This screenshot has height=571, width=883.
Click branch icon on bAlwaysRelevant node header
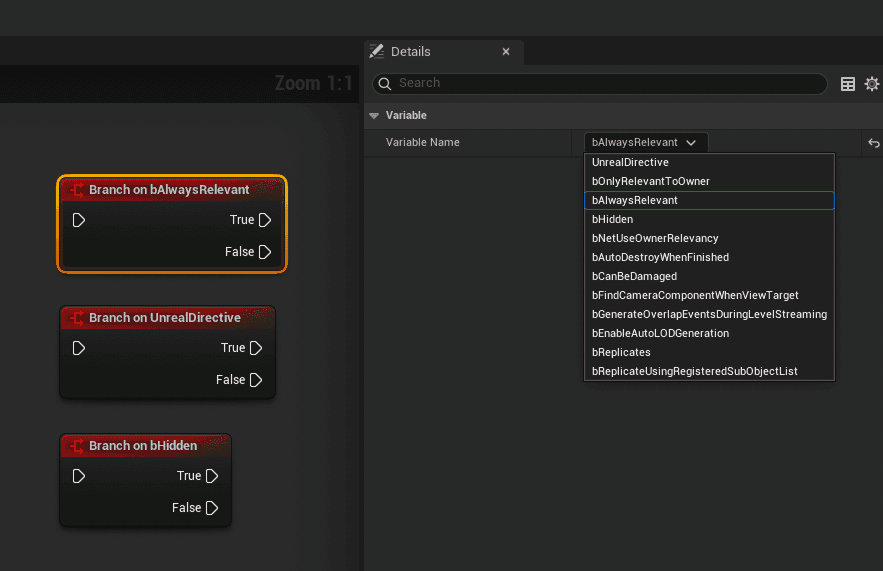(x=77, y=190)
